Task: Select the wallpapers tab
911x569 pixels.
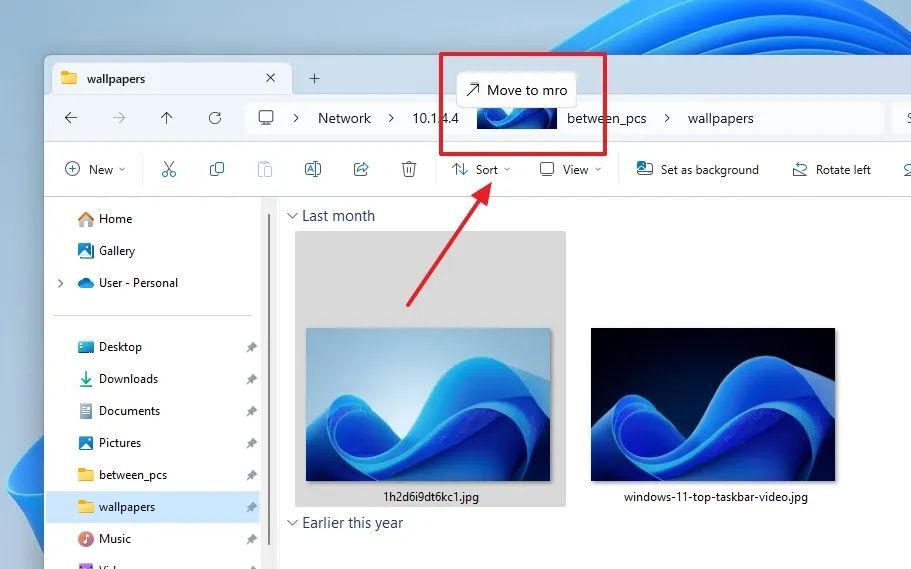Action: pyautogui.click(x=171, y=78)
